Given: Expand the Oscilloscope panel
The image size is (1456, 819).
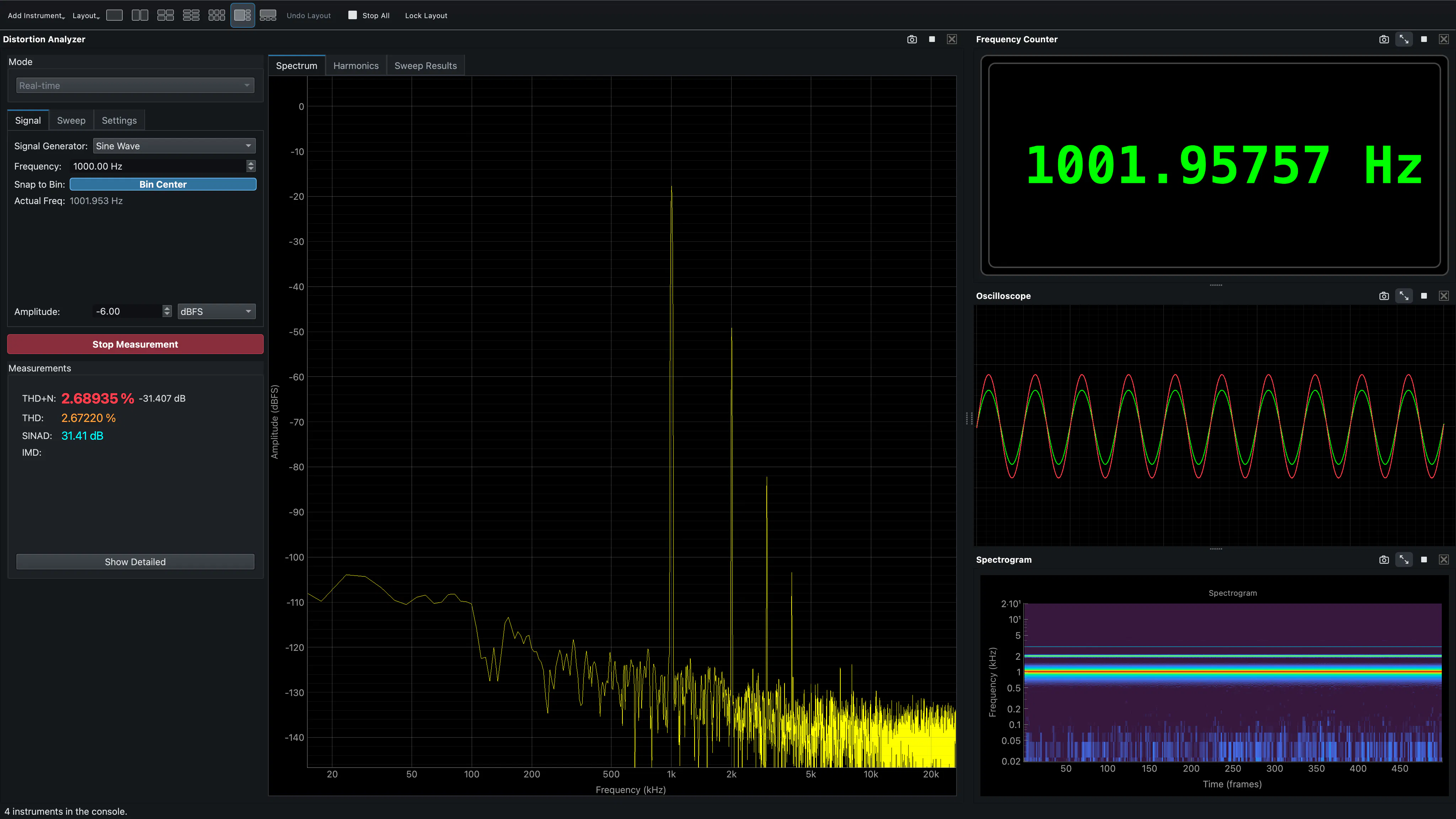Looking at the screenshot, I should 1404,296.
